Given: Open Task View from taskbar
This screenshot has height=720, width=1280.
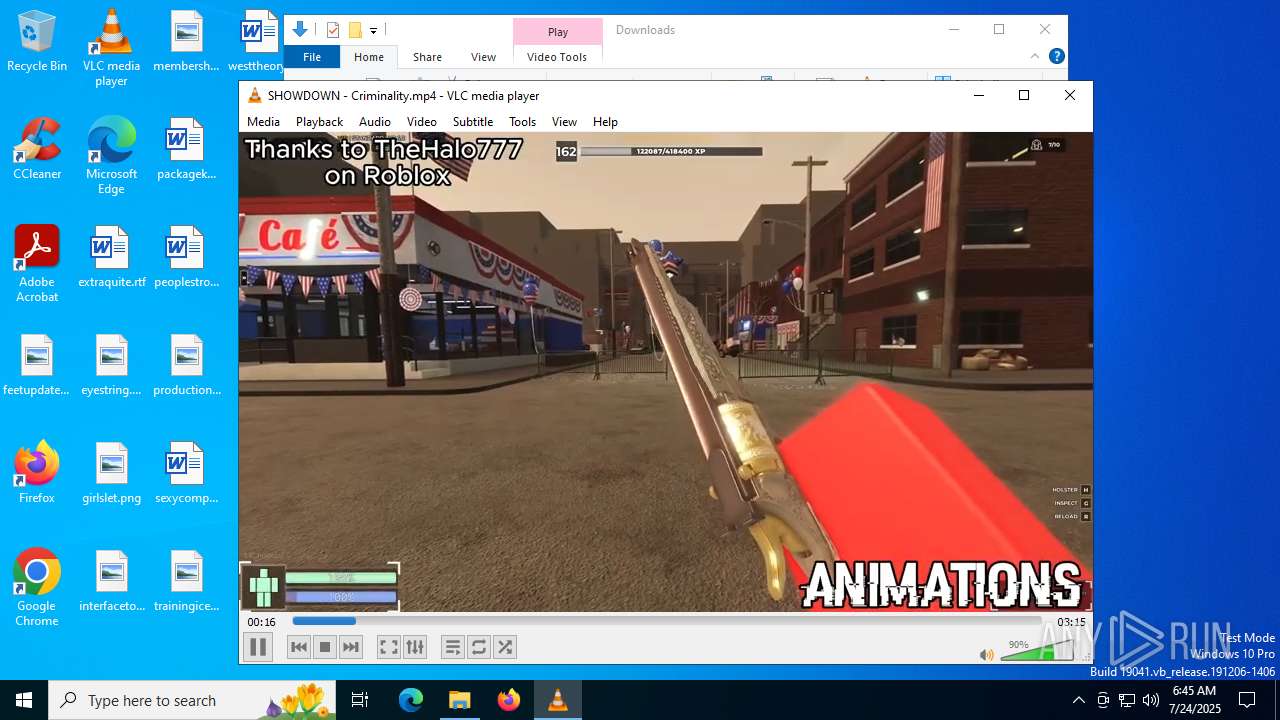Looking at the screenshot, I should coord(360,700).
